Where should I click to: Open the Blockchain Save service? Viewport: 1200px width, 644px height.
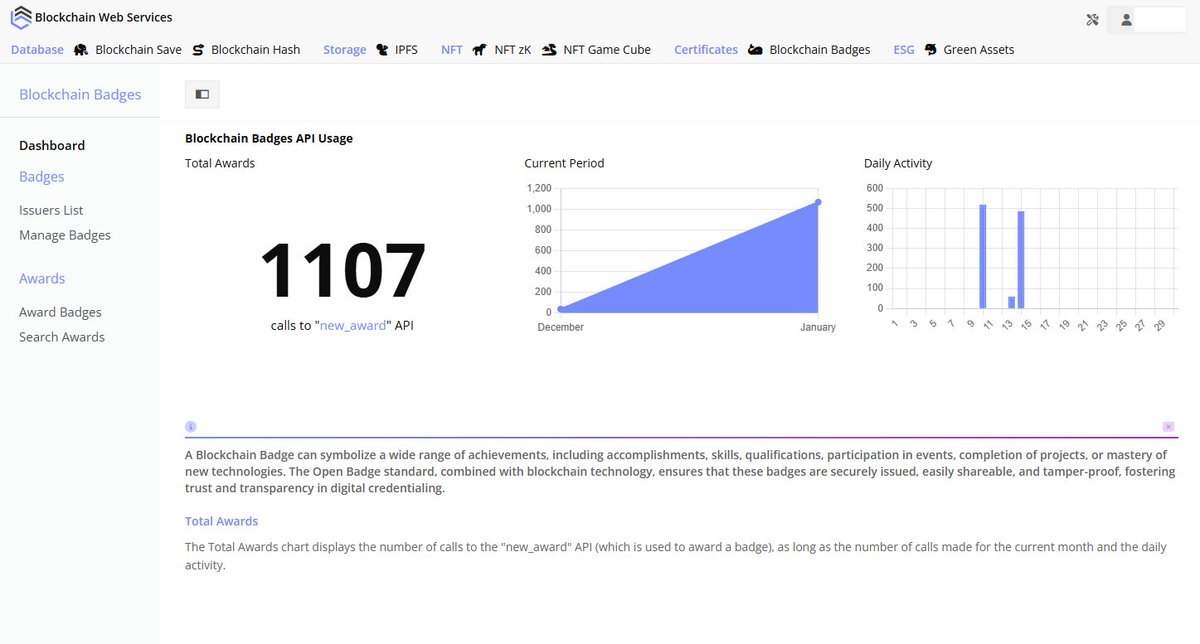pos(138,49)
